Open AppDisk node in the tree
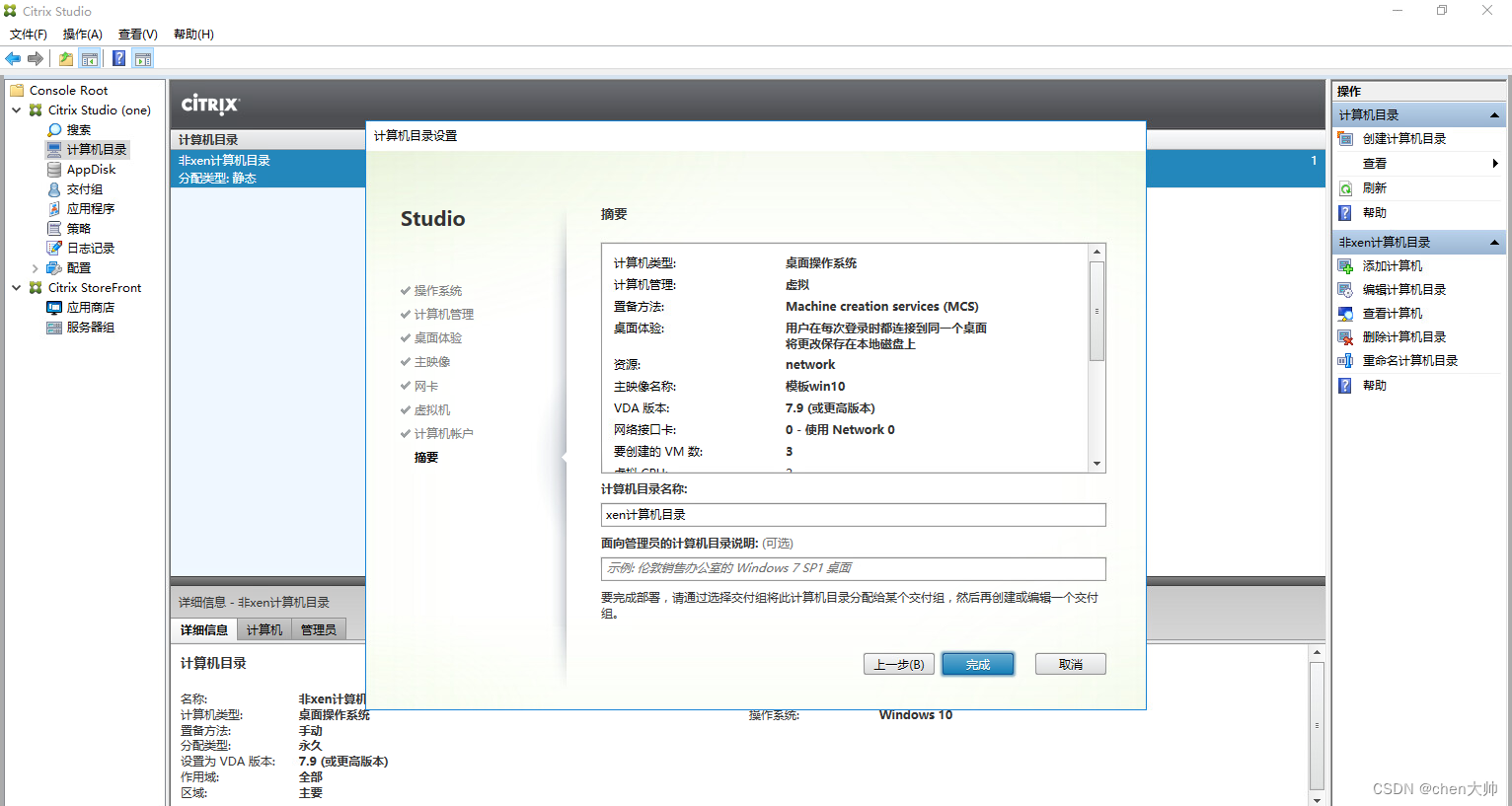The height and width of the screenshot is (806, 1512). (x=91, y=170)
